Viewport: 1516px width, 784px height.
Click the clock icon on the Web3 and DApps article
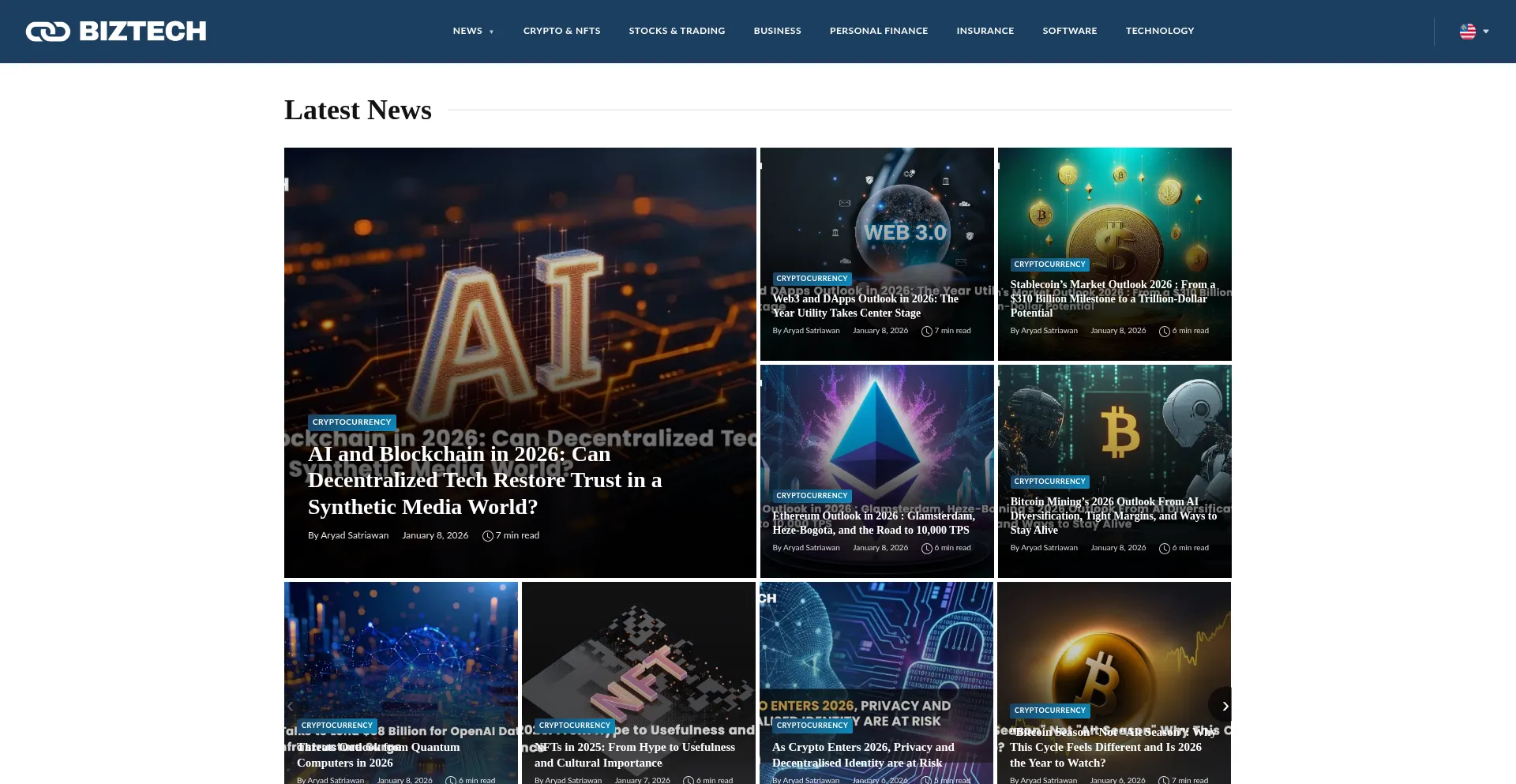[x=926, y=331]
